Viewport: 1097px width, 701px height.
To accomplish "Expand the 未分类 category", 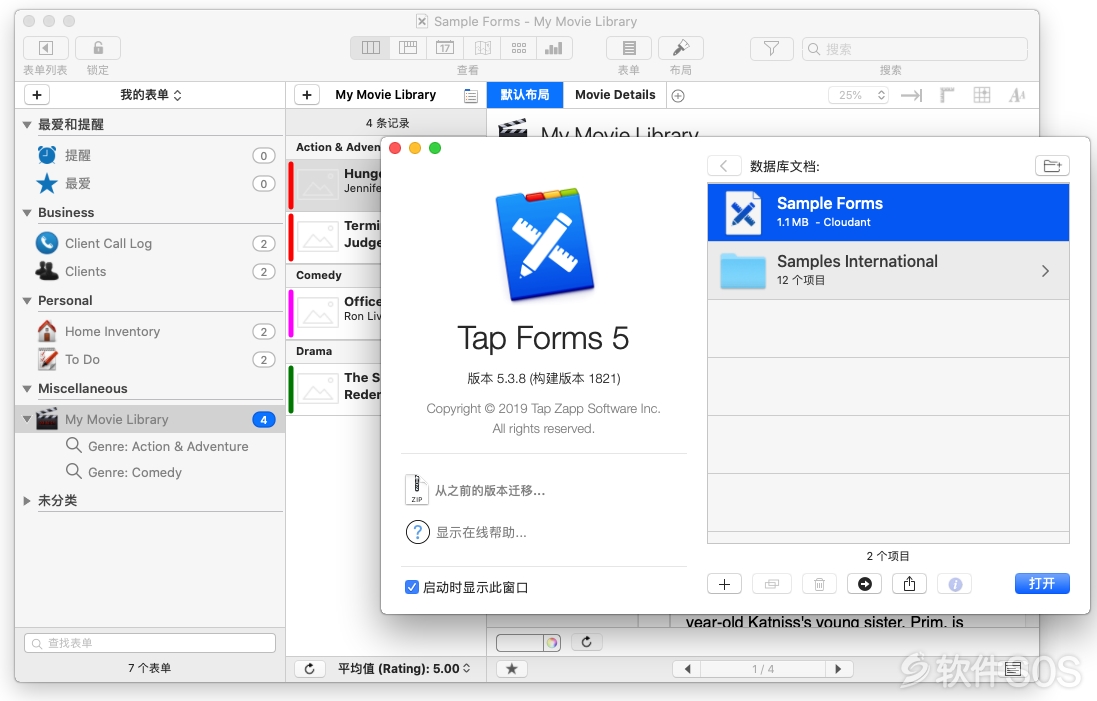I will [27, 501].
